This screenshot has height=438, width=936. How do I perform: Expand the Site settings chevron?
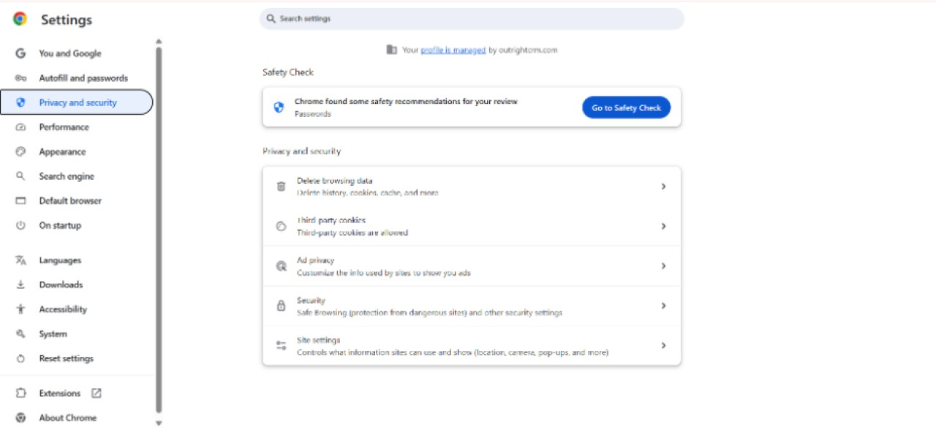[x=663, y=346]
